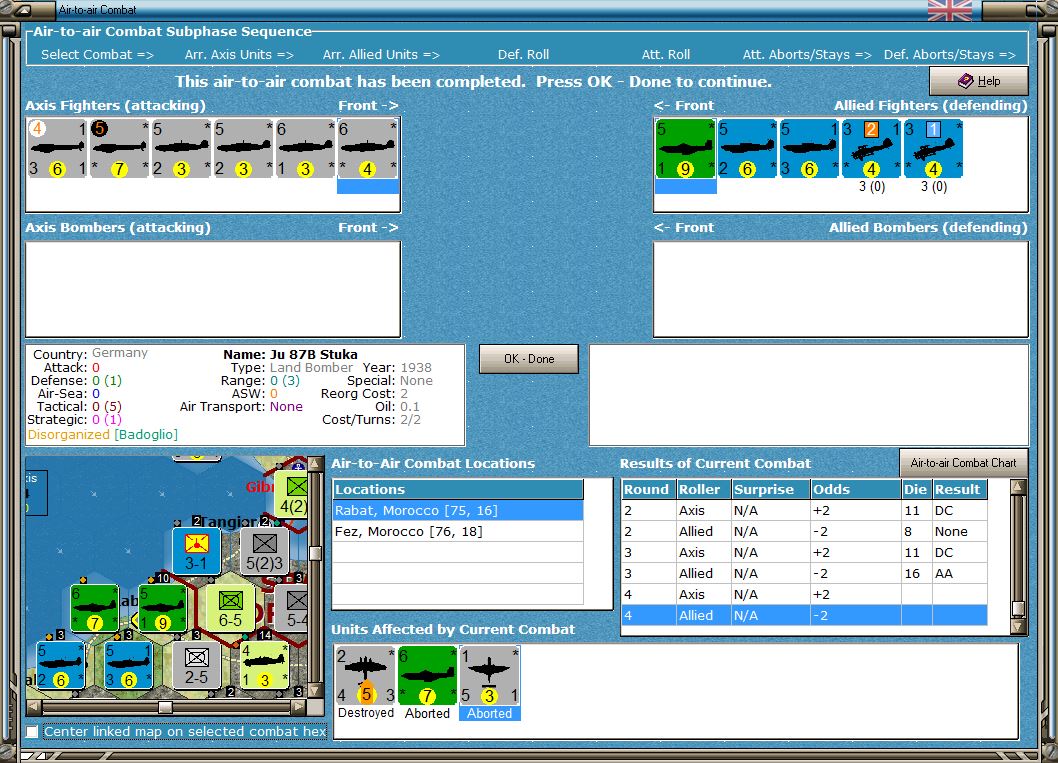Click 'Arr. Axis Units =>' subphase label
Screen dimensions: 1058x763
coord(240,55)
